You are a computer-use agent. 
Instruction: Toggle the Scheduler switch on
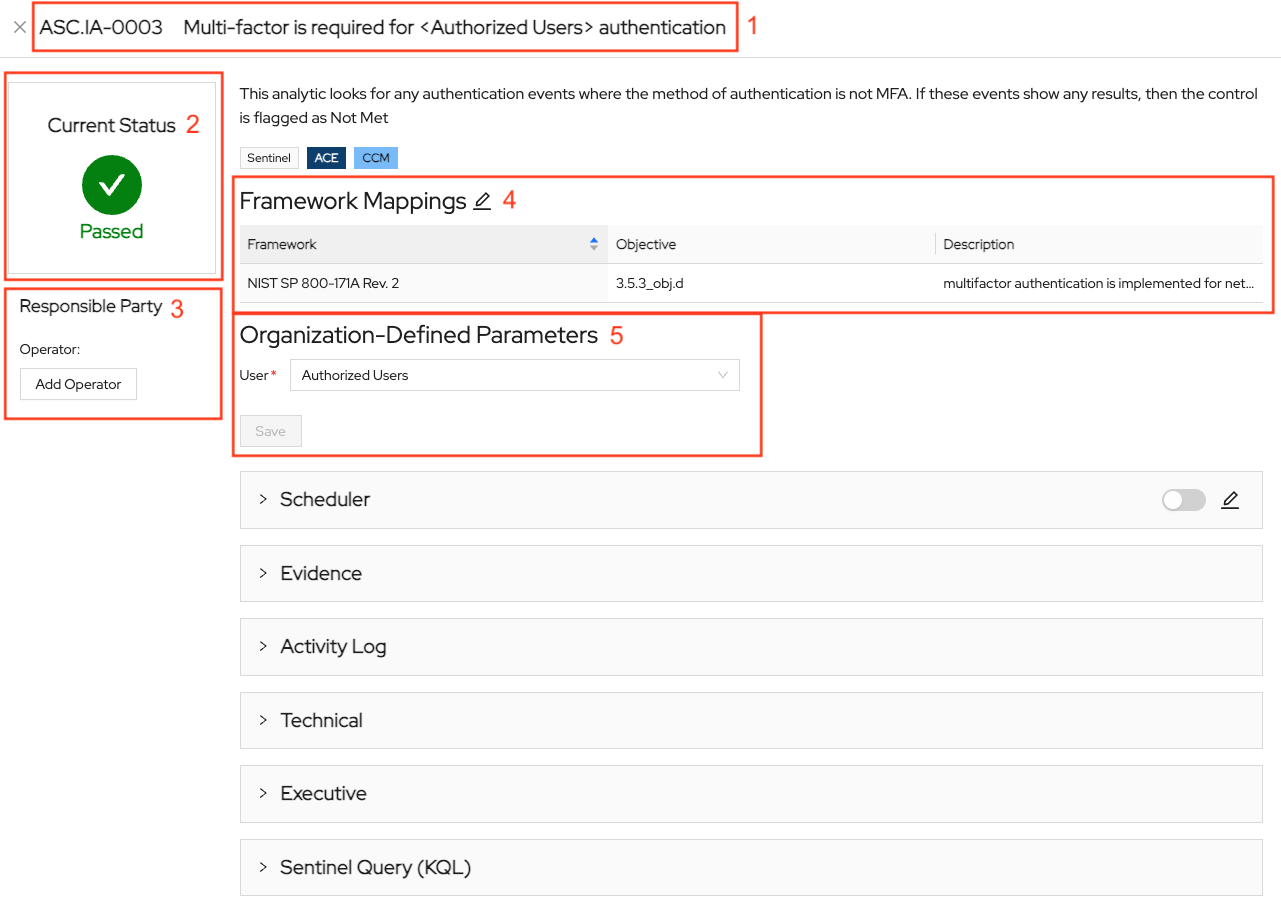(1184, 500)
